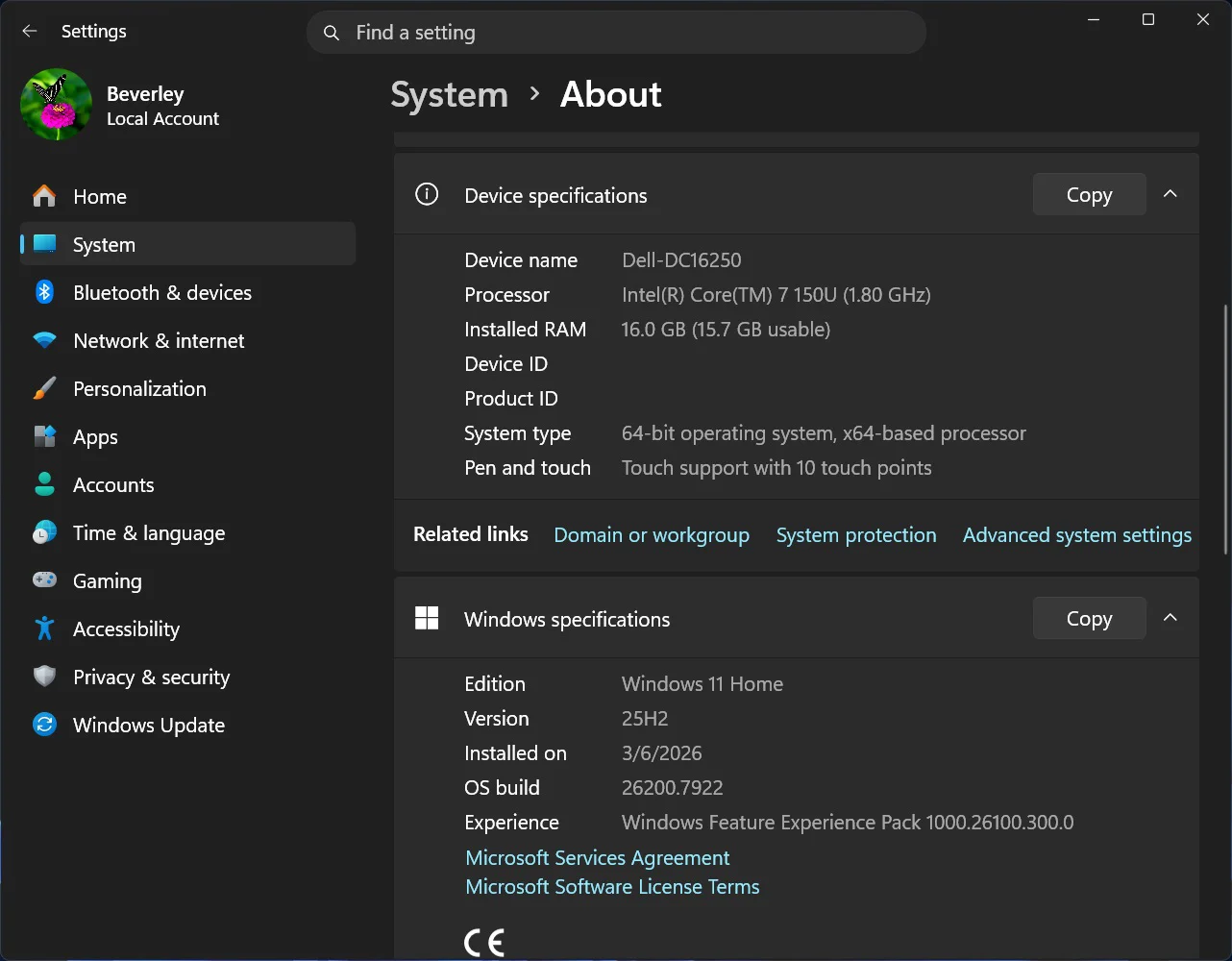1232x961 pixels.
Task: Go to Bluetooth & devices
Action: [187, 292]
